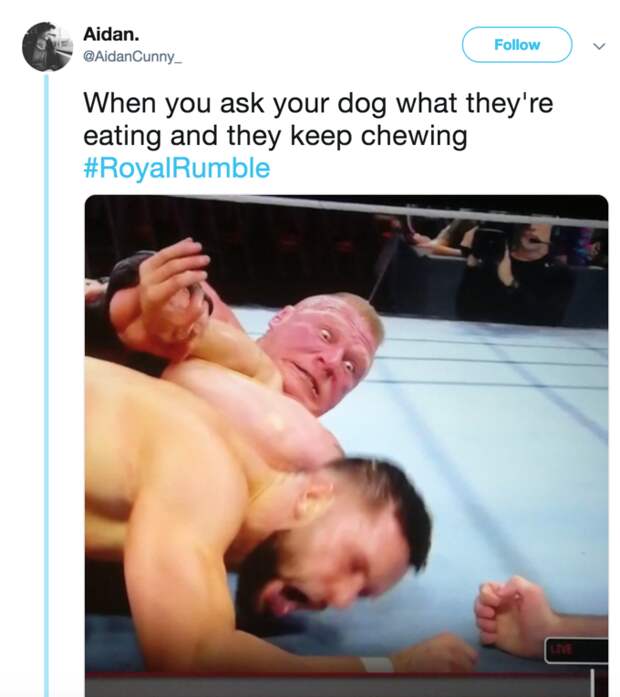The width and height of the screenshot is (620, 697).
Task: Open Aidan's profile avatar picture
Action: (x=48, y=47)
